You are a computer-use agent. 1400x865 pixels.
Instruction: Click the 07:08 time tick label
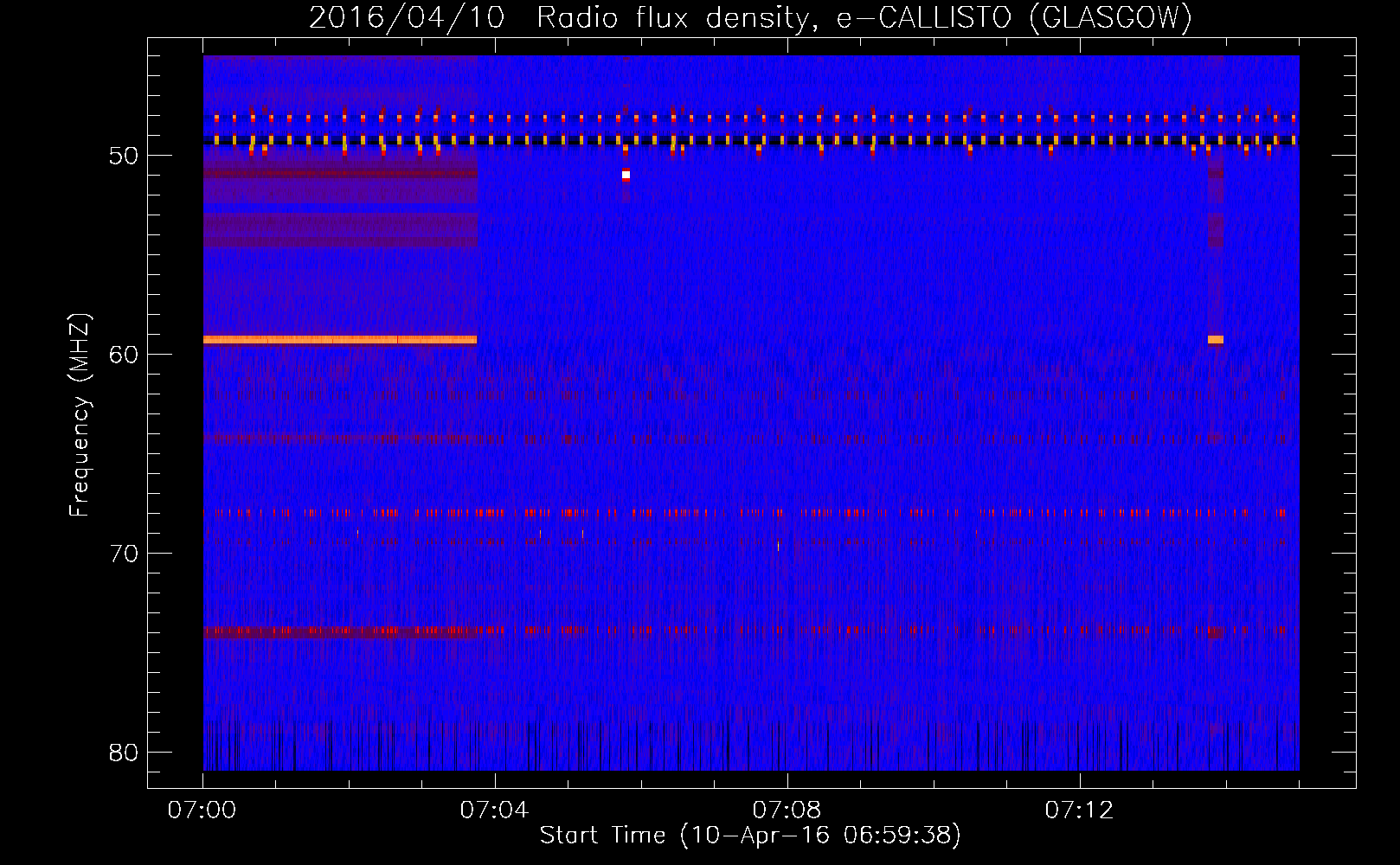pos(787,810)
